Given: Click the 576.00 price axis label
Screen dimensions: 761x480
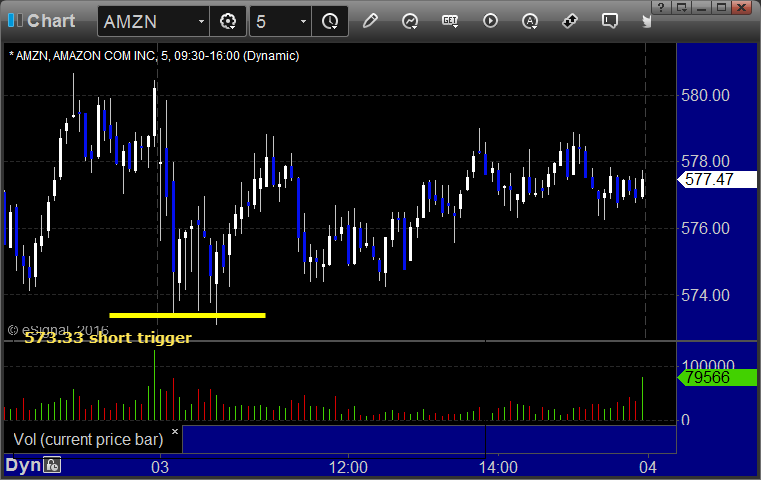Looking at the screenshot, I should pos(705,228).
